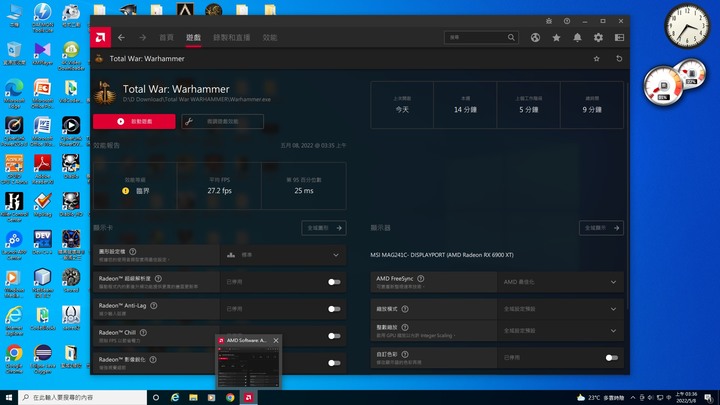Switch to the Gaming (遊戲) tab
The height and width of the screenshot is (405, 720).
pos(193,38)
